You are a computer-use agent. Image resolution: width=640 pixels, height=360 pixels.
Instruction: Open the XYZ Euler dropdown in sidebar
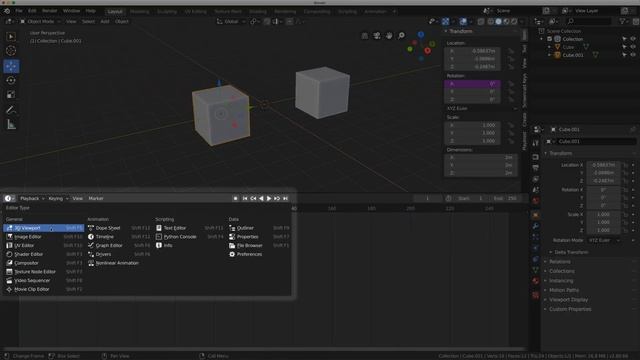[x=481, y=109]
